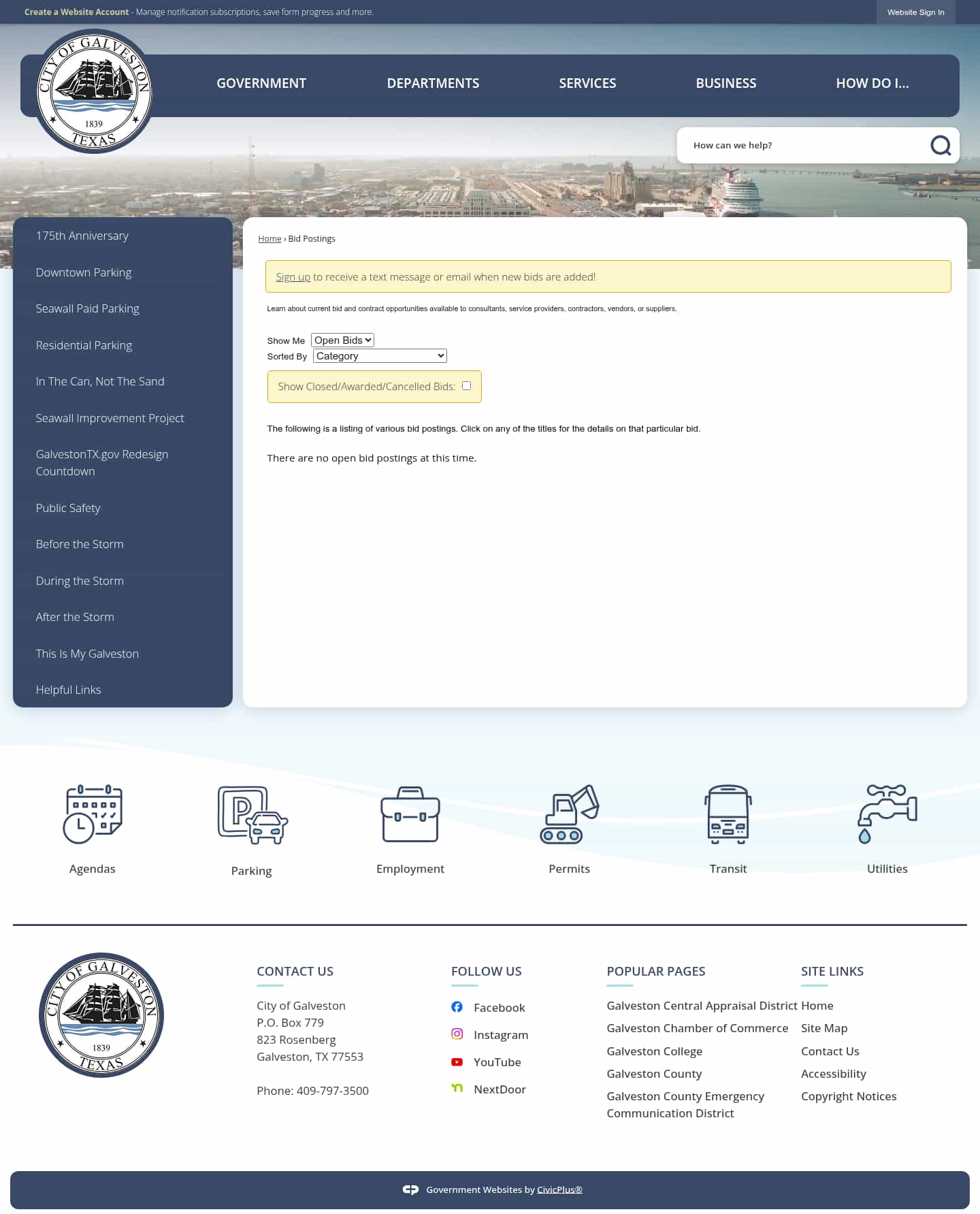The height and width of the screenshot is (1214, 980).
Task: Click Create a Website Account link
Action: pos(76,12)
